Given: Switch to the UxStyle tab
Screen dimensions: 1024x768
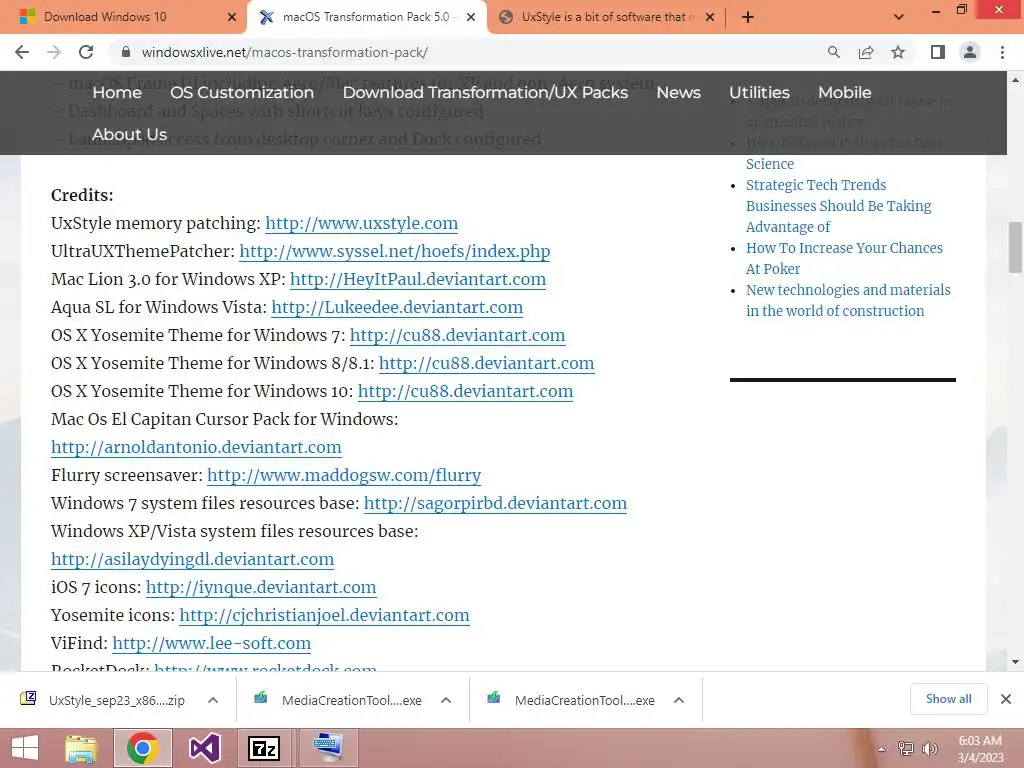Looking at the screenshot, I should pos(604,17).
